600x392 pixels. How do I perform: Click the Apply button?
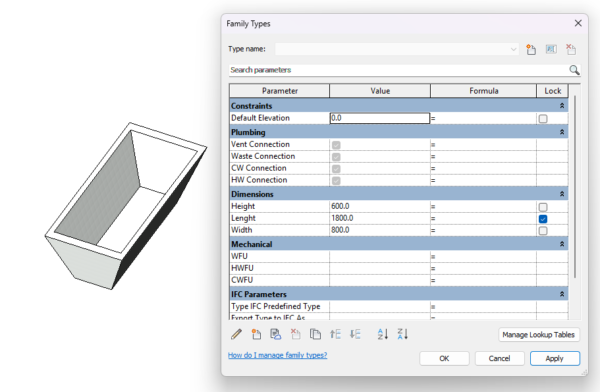(555, 358)
